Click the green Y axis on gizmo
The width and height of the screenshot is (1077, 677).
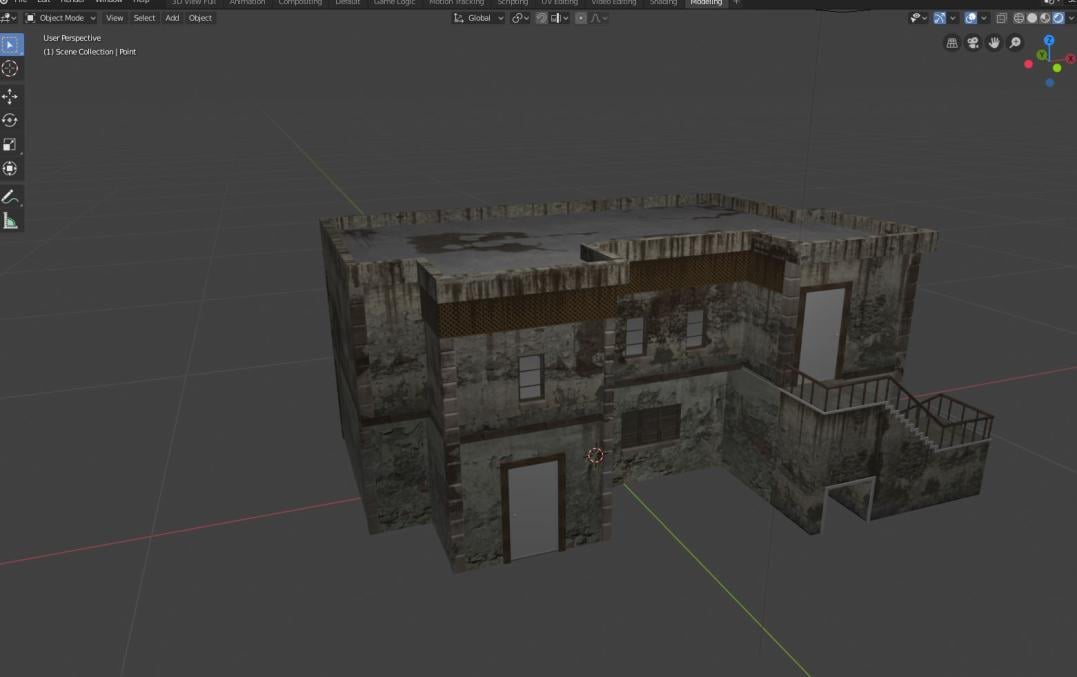(x=1041, y=55)
